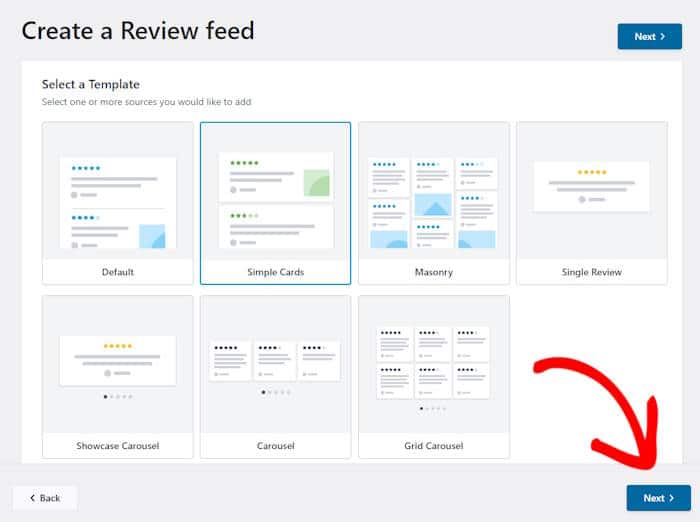Click the Single Review label text
Viewport: 700px width, 522px height.
click(591, 272)
